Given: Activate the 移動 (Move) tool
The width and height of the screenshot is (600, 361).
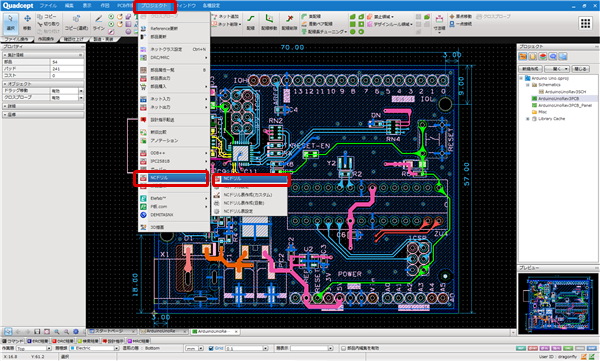Looking at the screenshot, I should (x=27, y=23).
